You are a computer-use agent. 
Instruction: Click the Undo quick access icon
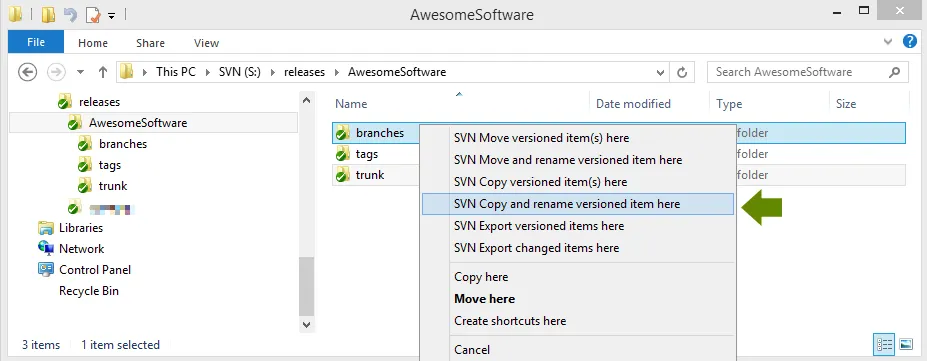click(70, 14)
